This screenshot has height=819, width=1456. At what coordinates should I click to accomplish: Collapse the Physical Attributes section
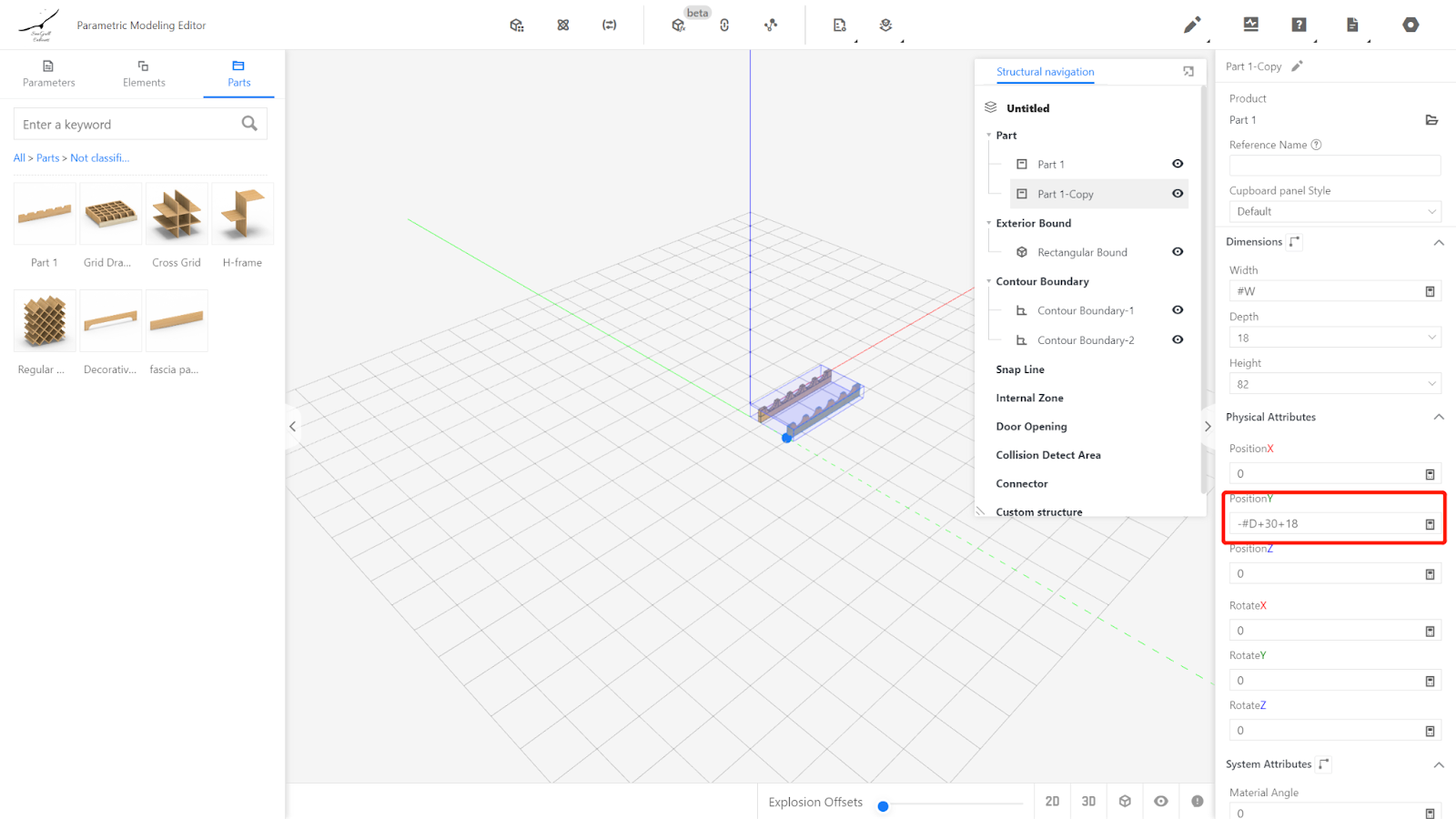(x=1439, y=417)
